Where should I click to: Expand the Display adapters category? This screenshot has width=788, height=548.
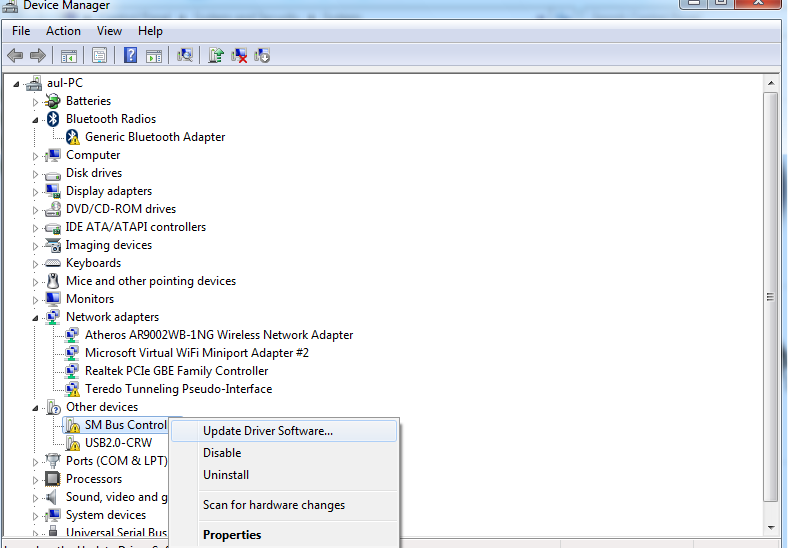tap(35, 192)
